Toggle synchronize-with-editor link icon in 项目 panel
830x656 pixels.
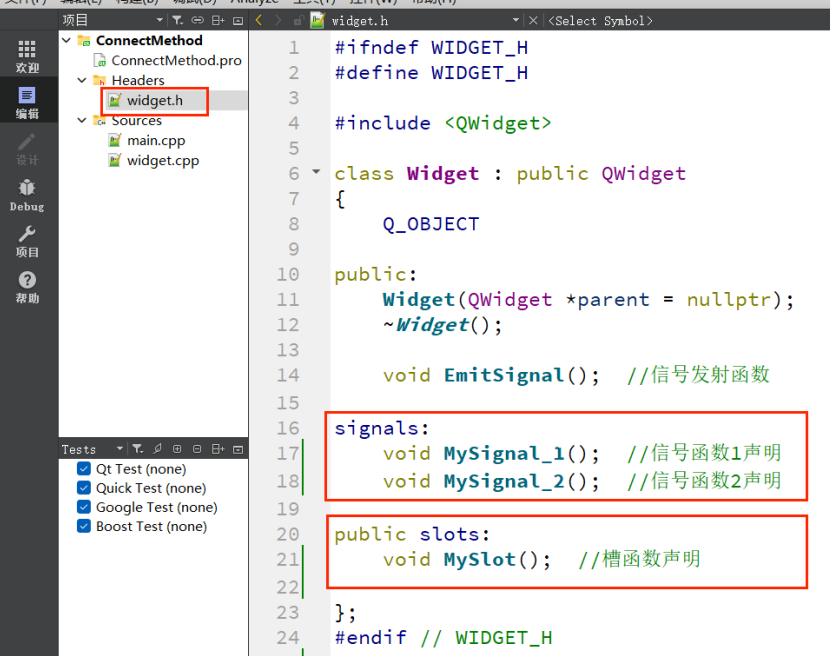(197, 21)
